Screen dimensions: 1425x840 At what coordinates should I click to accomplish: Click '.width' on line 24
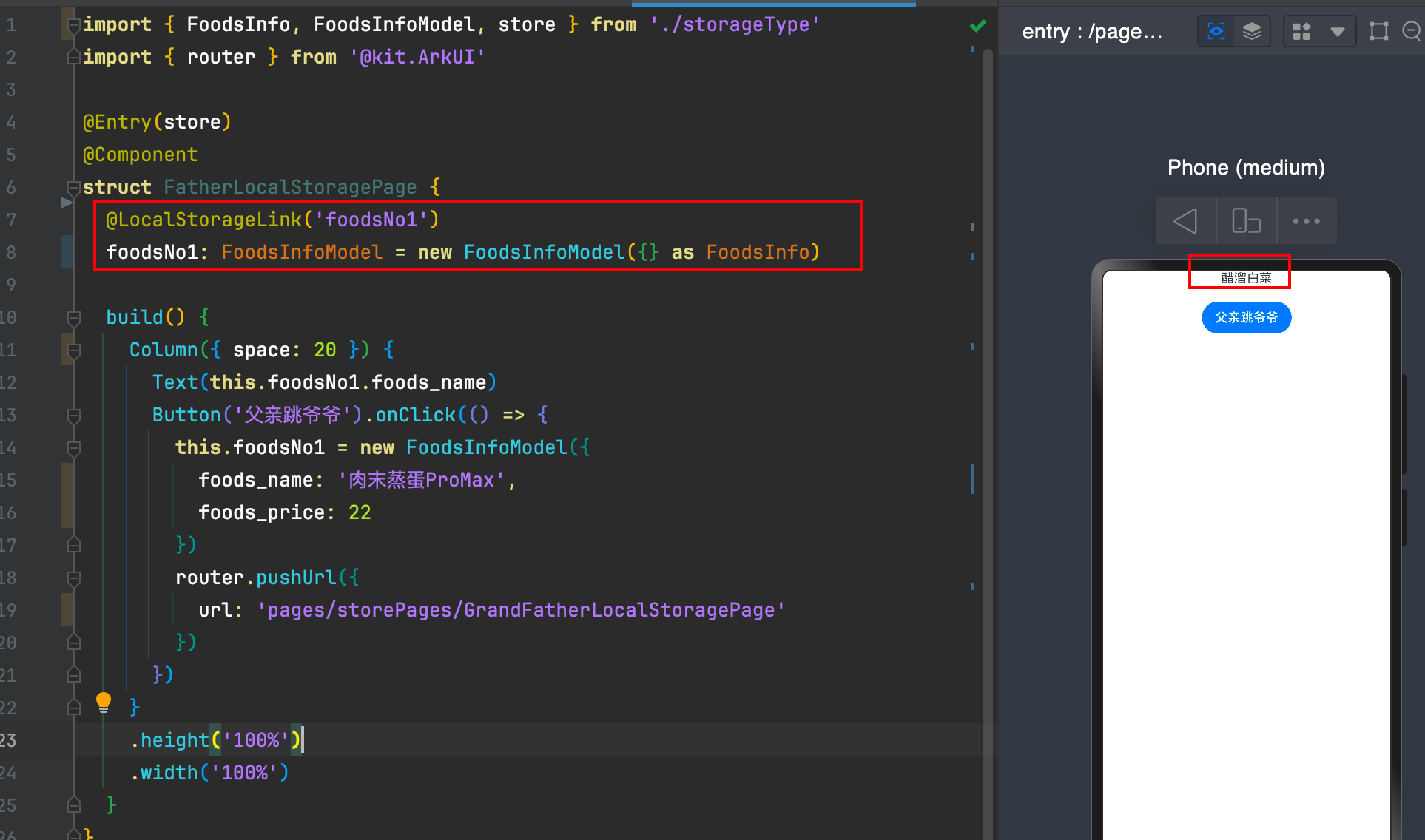click(x=164, y=773)
